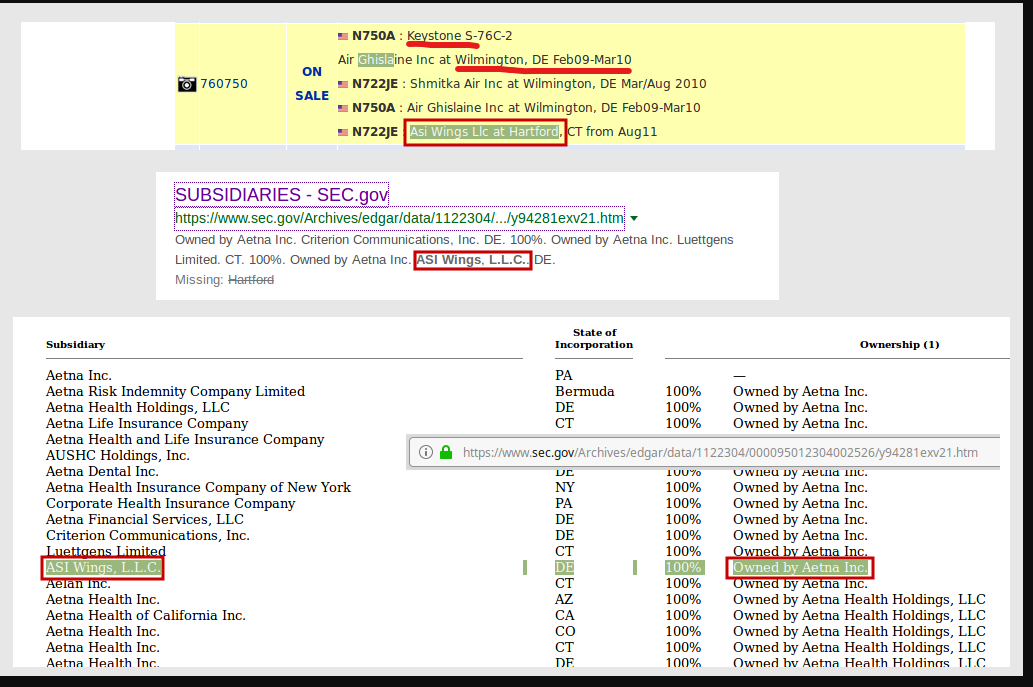Click the highlighted Owned by Aetna Inc. cell
This screenshot has height=687, width=1033.
[x=800, y=568]
